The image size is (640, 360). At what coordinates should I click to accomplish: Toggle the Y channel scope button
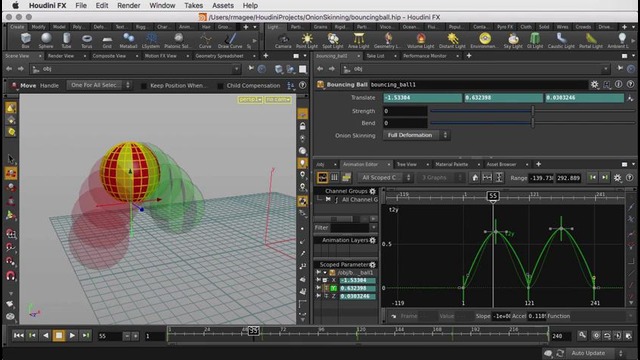(333, 288)
